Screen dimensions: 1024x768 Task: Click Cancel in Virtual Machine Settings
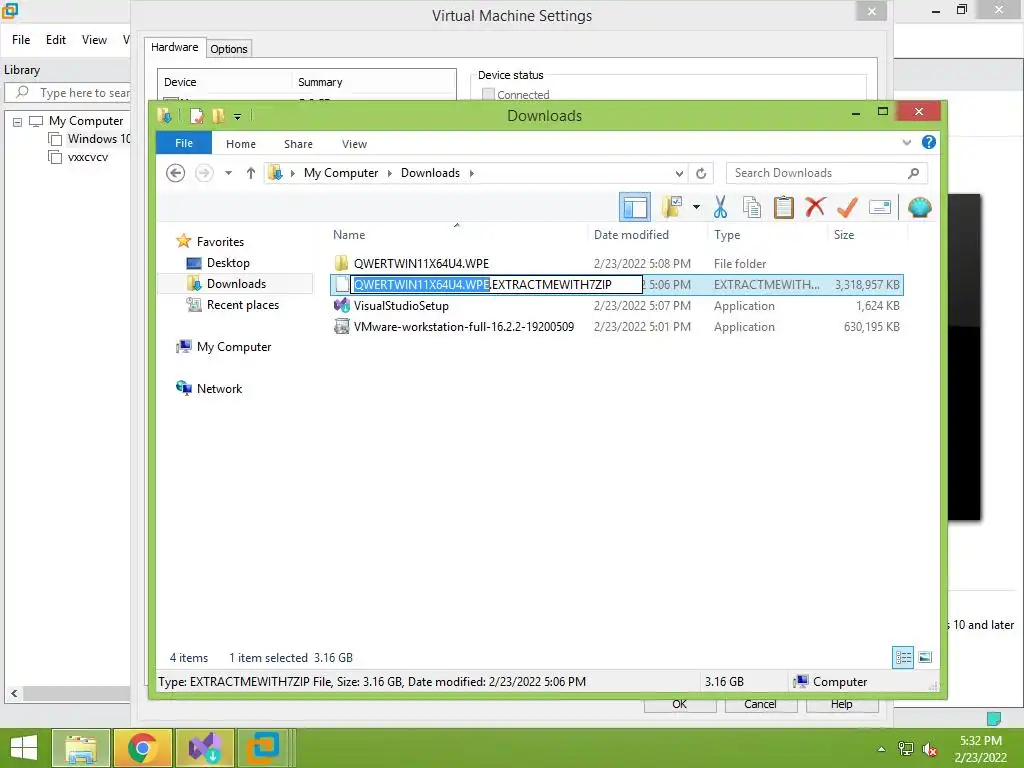760,705
